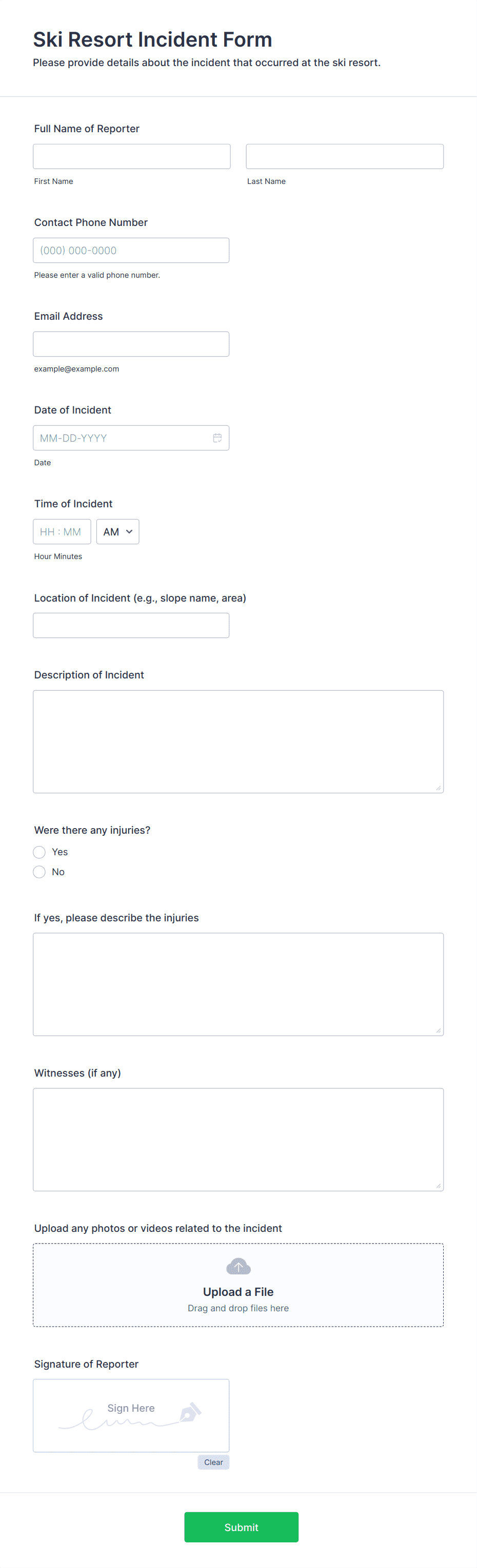Click the injuries description textarea resize handle
This screenshot has width=477, height=1568.
438,1030
